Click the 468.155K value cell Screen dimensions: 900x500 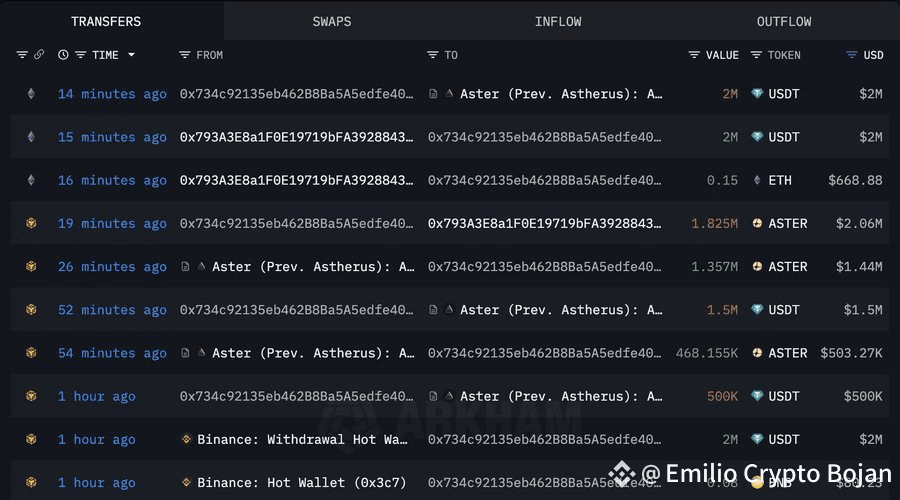click(x=707, y=352)
